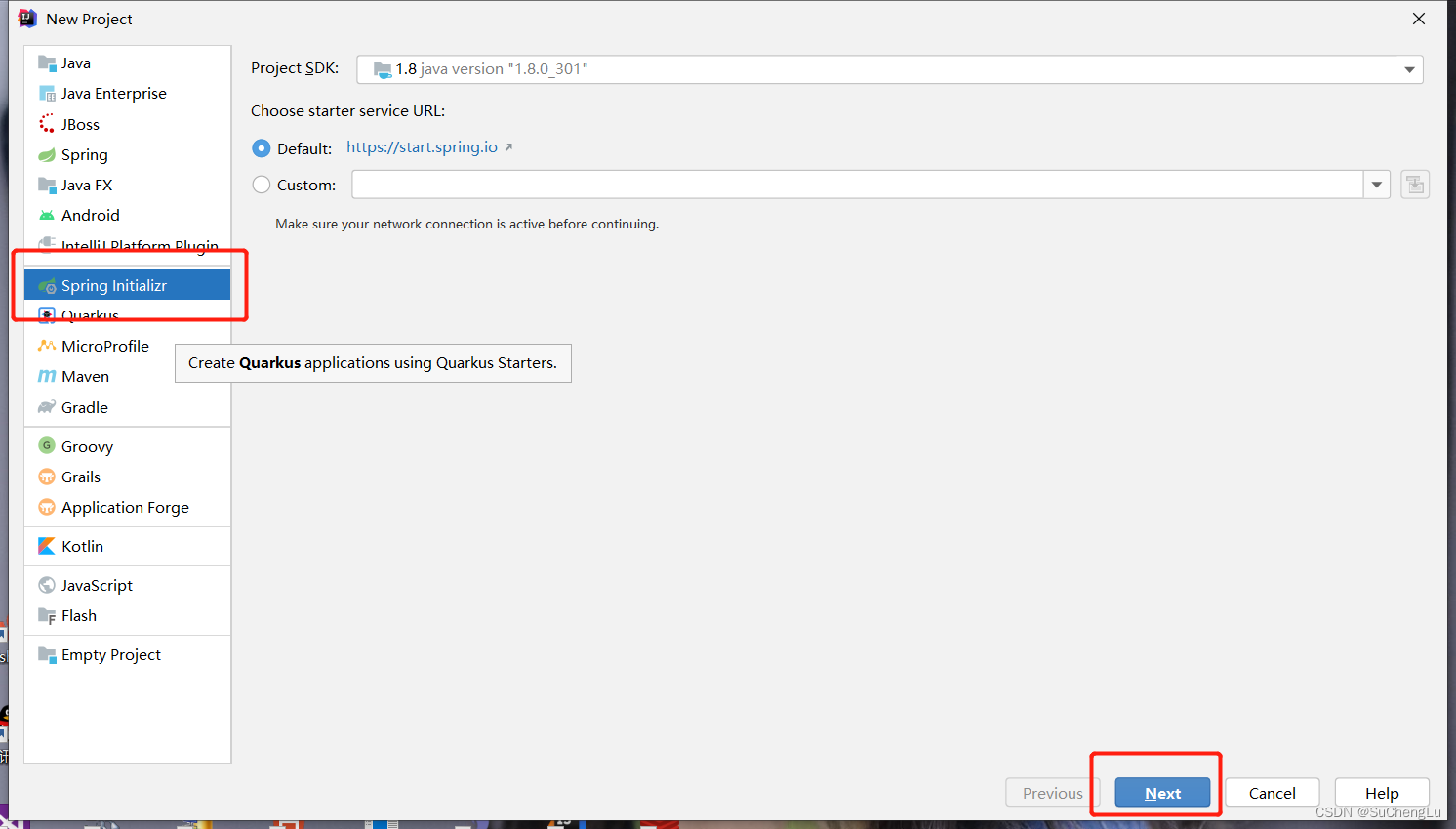This screenshot has height=829, width=1456.
Task: Select the Empty Project folder icon
Action: click(47, 655)
